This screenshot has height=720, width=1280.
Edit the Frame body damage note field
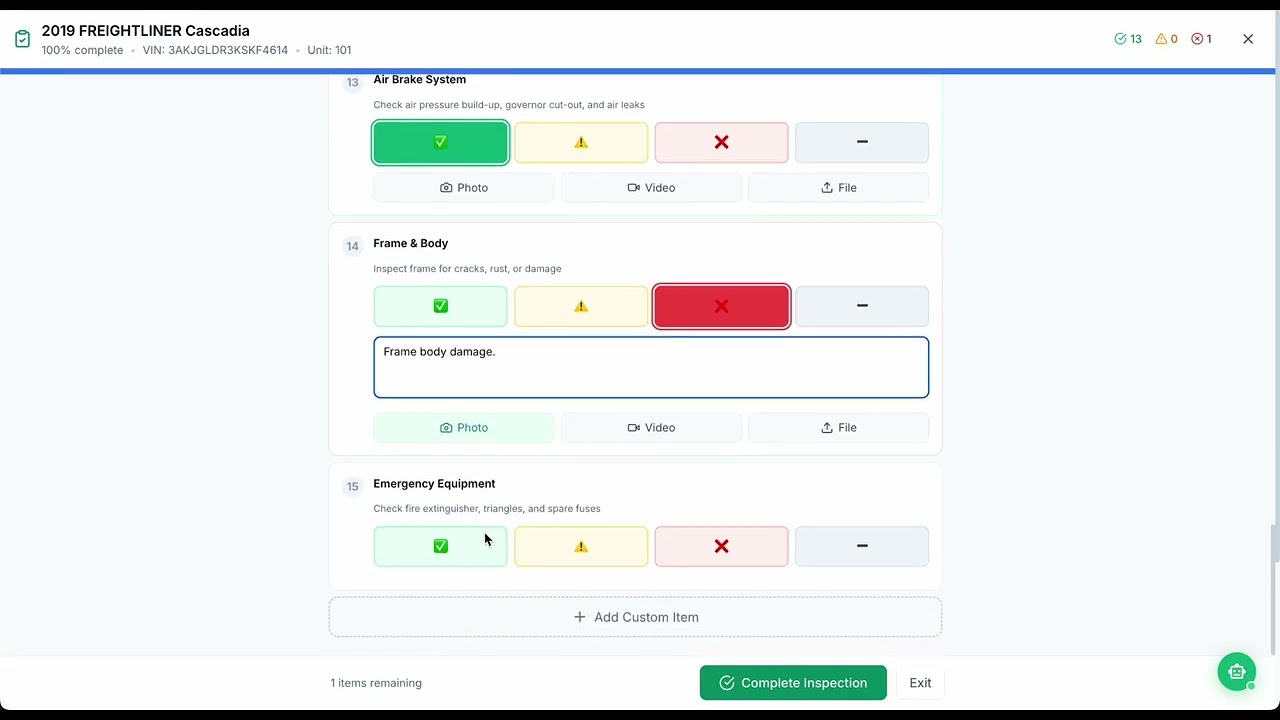click(651, 367)
